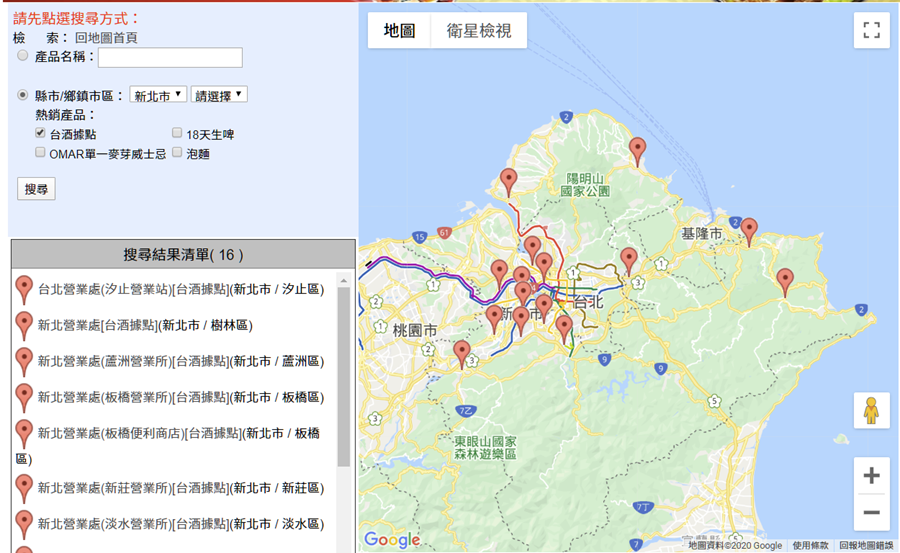Viewport: 900px width, 553px height.
Task: Click results list scrollbar thumb
Action: [x=343, y=377]
